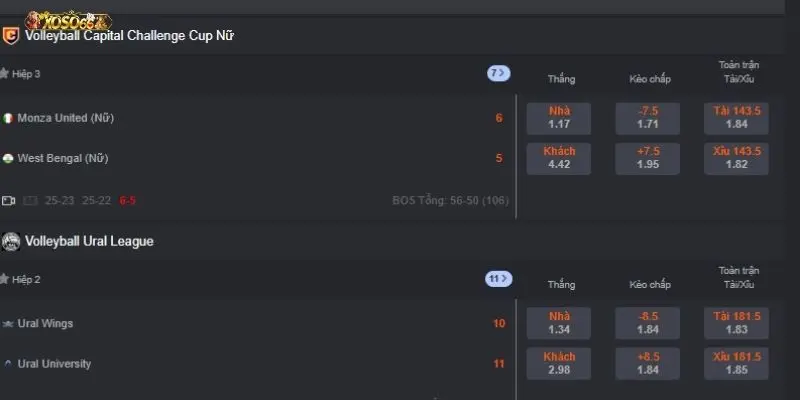The image size is (800, 400).
Task: Click the Ural League round logo icon
Action: pyautogui.click(x=11, y=241)
